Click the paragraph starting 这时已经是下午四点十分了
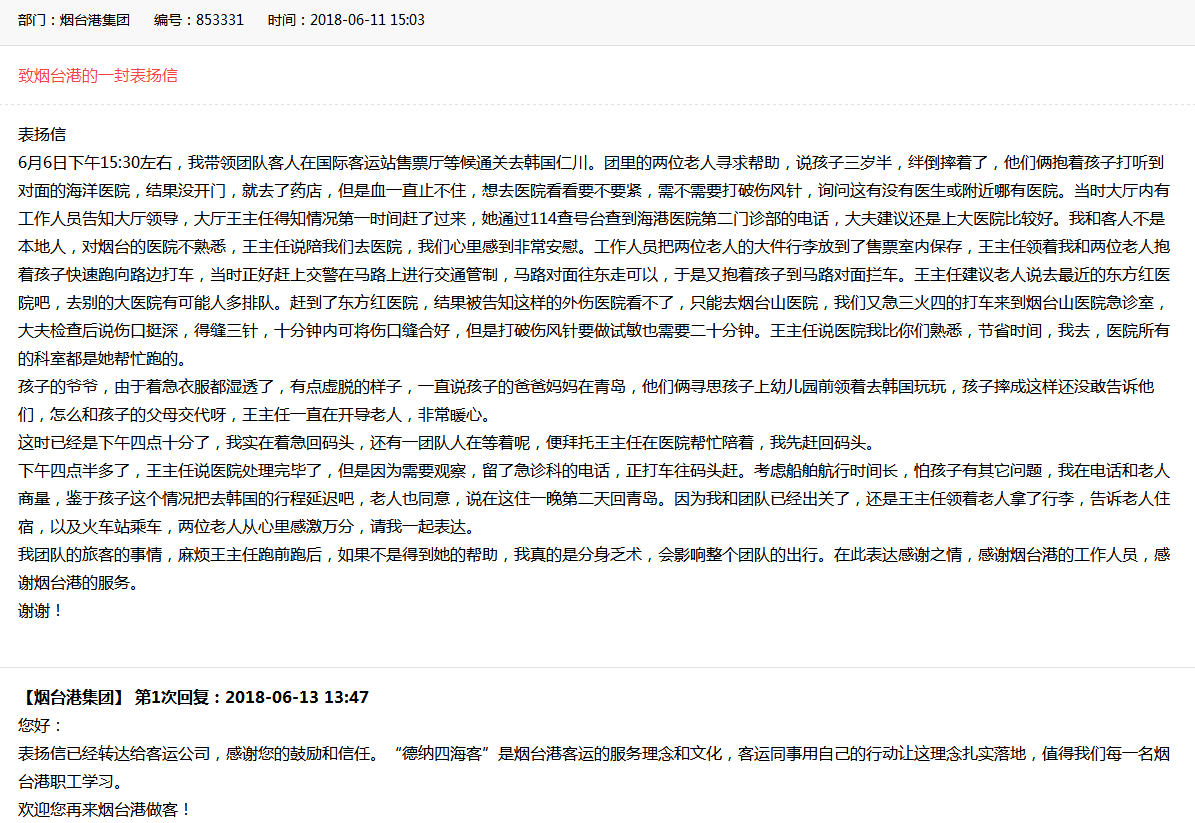Viewport: 1195px width, 823px height. 447,443
